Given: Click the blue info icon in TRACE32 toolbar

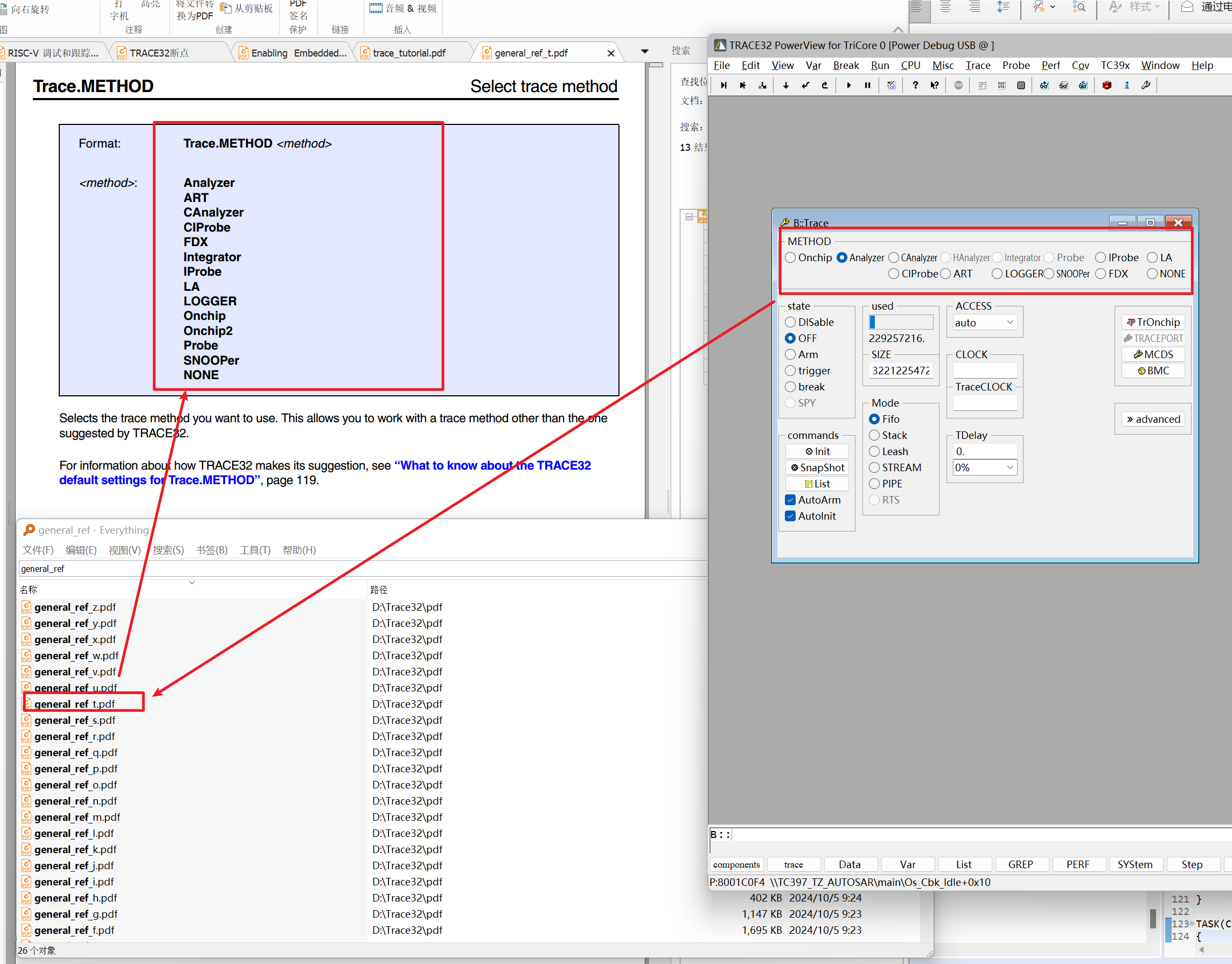Looking at the screenshot, I should click(x=1127, y=85).
